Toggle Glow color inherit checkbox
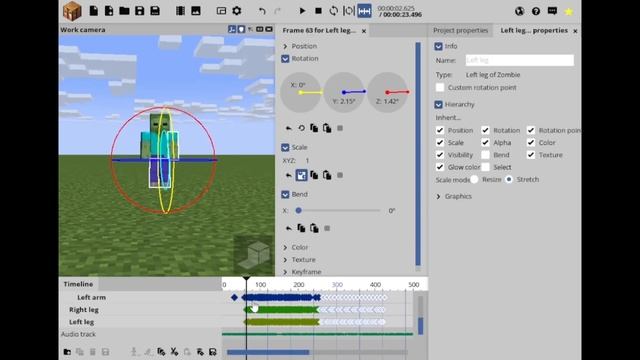This screenshot has width=640, height=360. pos(440,167)
